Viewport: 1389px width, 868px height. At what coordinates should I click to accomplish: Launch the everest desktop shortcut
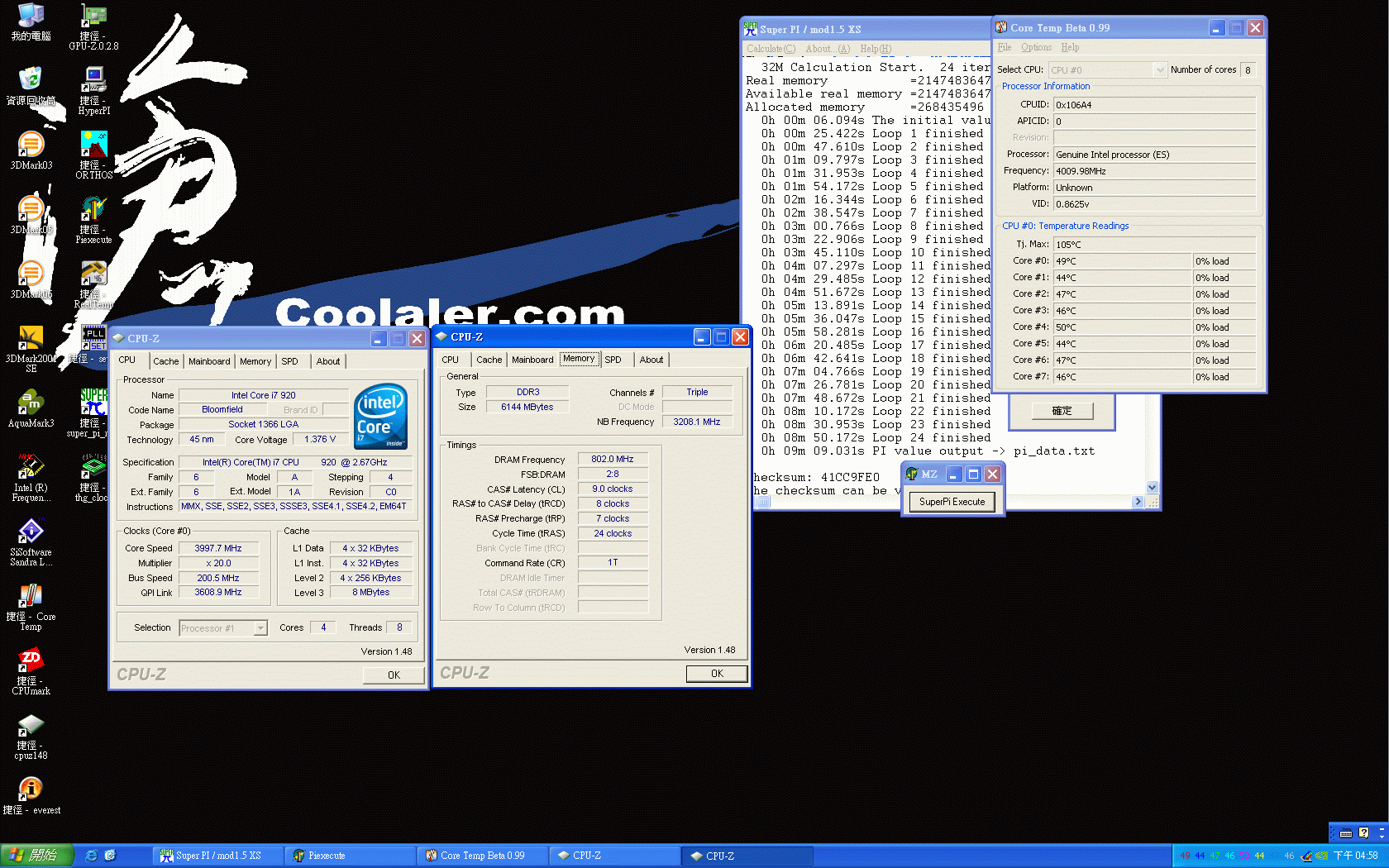31,795
